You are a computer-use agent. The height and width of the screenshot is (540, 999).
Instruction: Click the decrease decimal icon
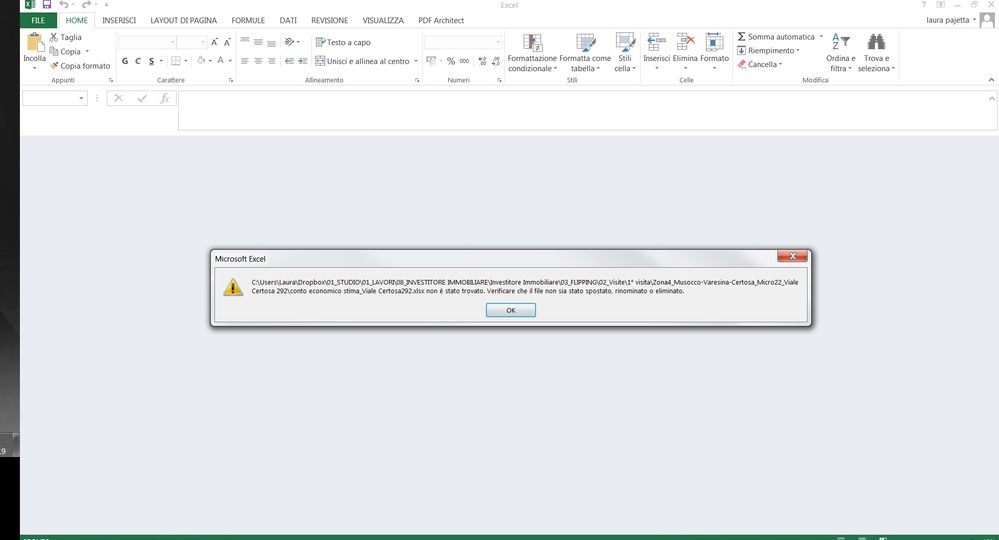click(496, 61)
